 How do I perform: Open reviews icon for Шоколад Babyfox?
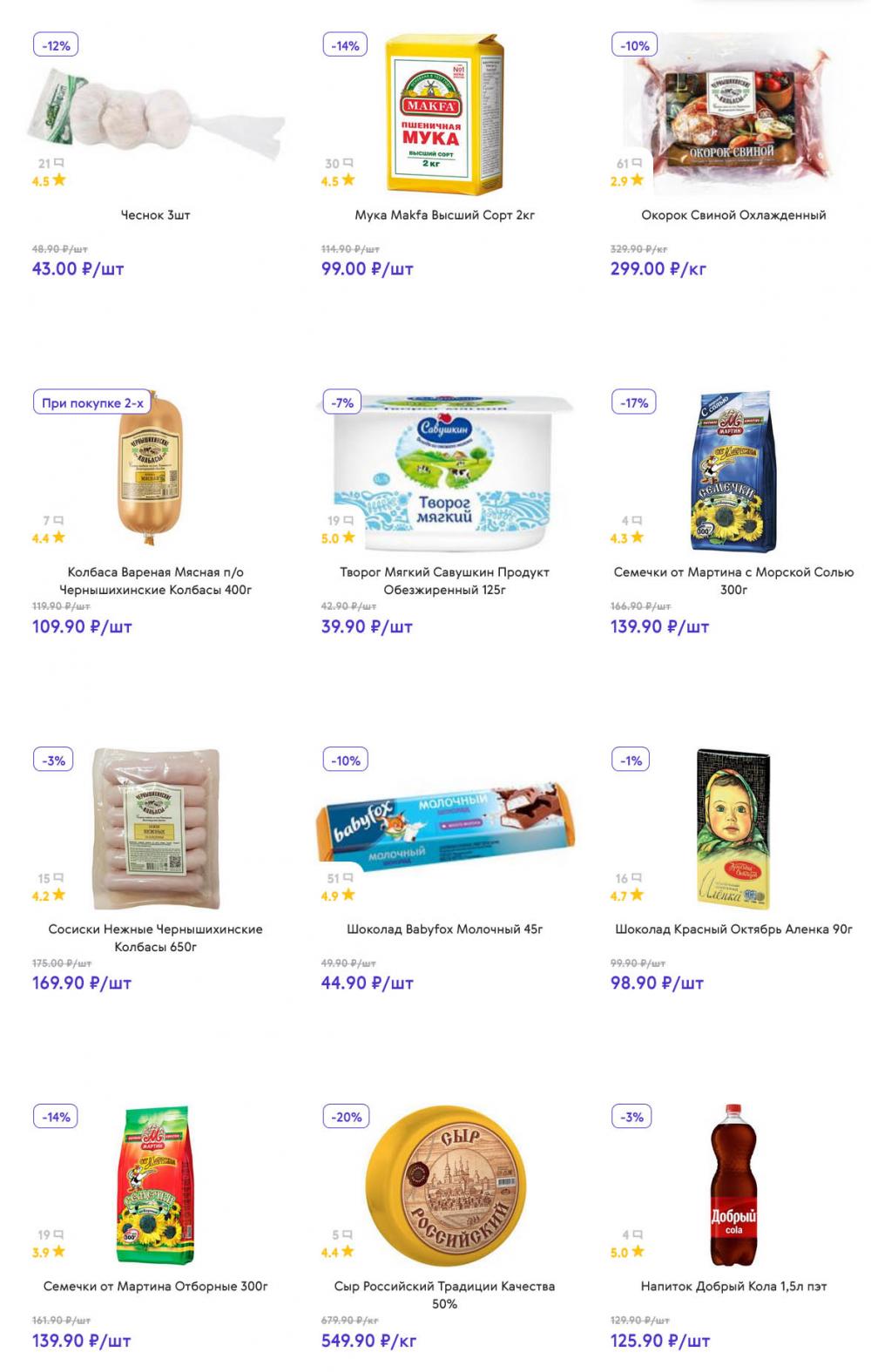point(348,878)
